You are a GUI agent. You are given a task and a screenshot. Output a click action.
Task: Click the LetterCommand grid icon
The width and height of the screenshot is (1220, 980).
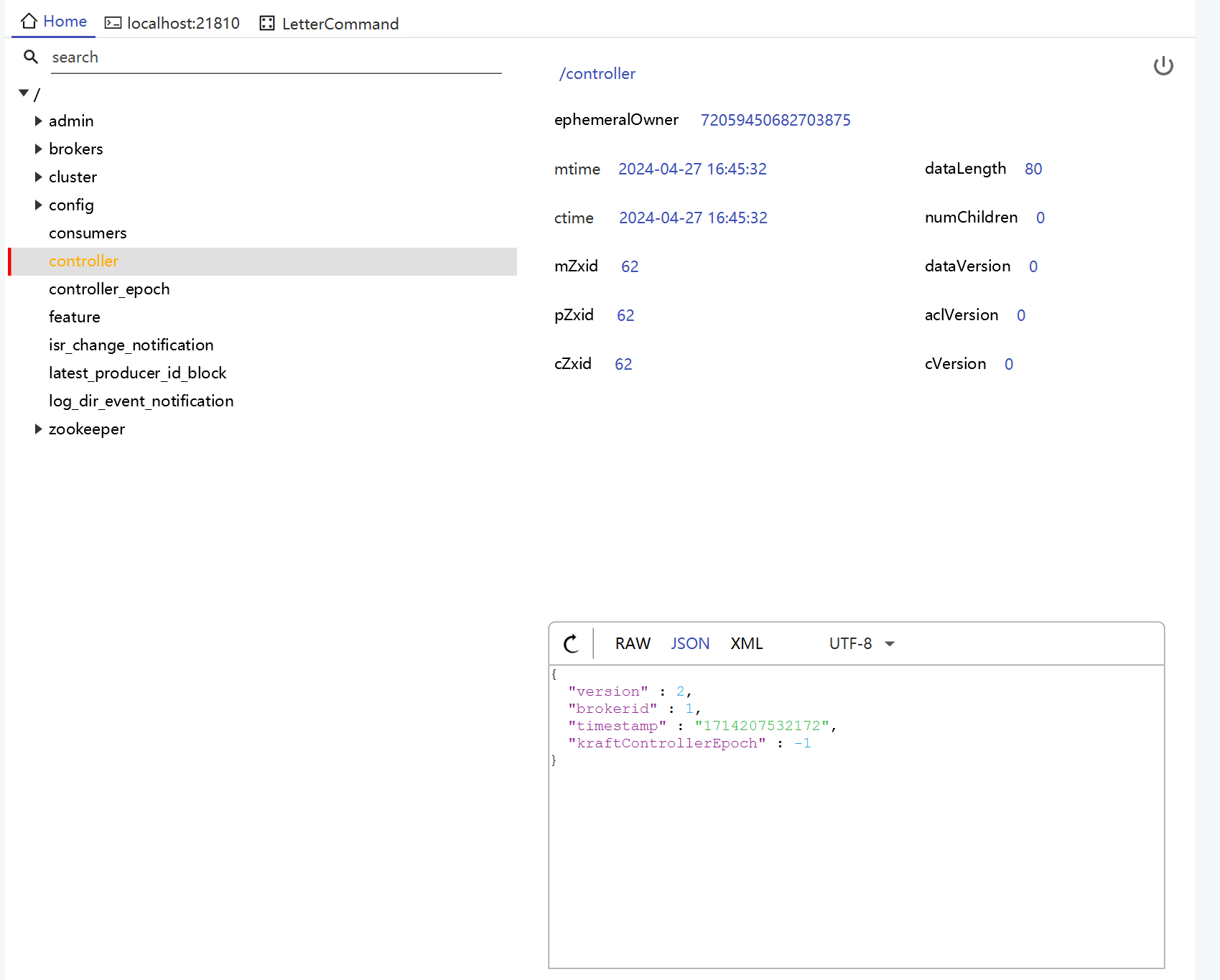point(267,23)
